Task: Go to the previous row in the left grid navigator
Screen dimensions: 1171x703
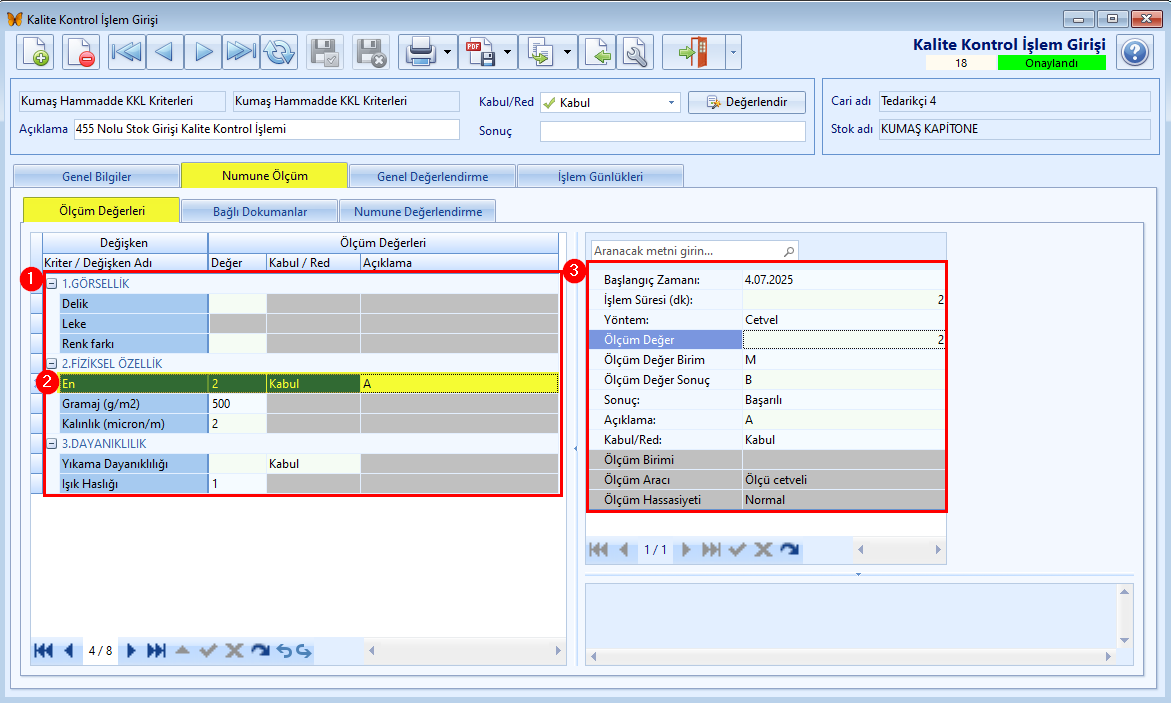Action: (69, 651)
